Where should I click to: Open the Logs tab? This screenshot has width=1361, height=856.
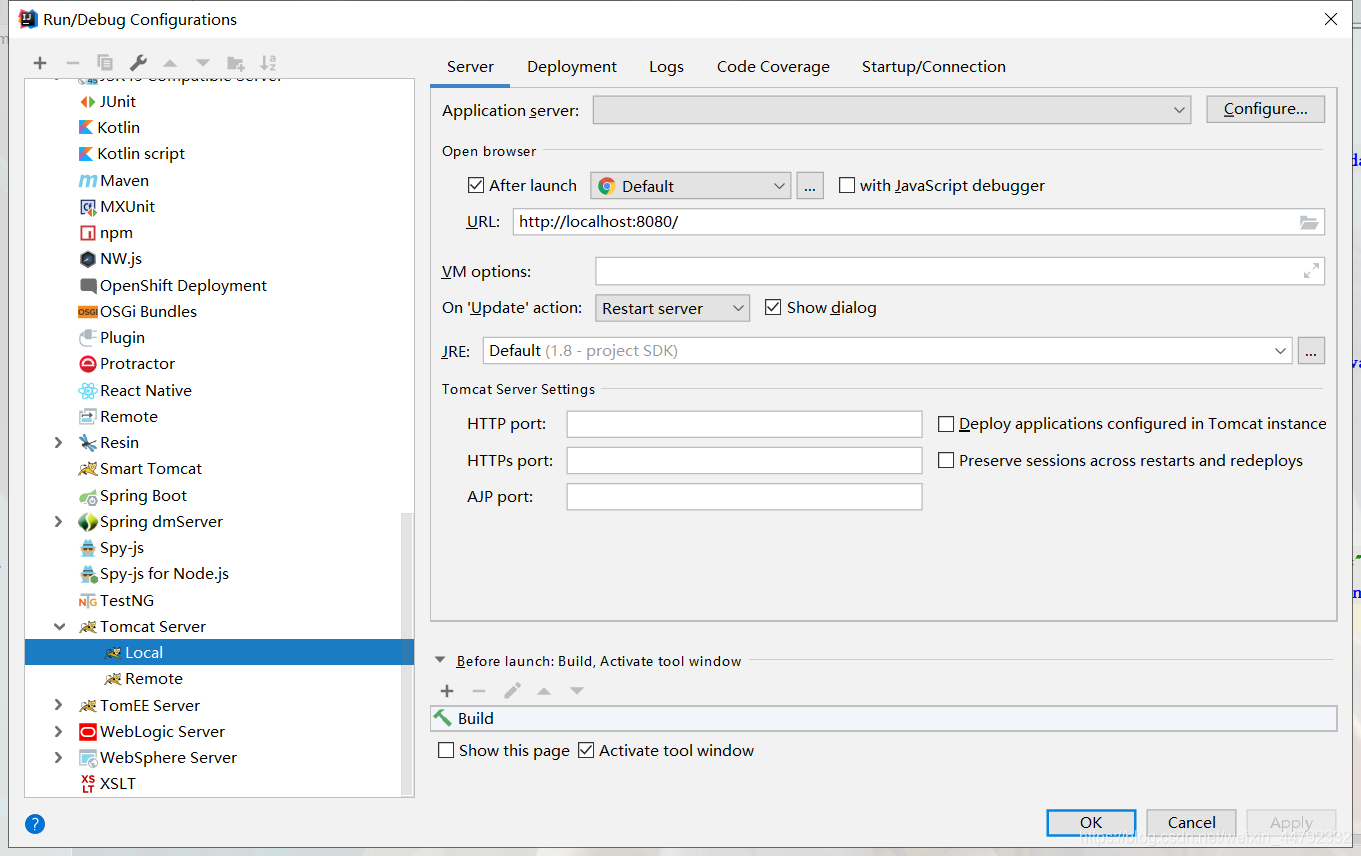tap(666, 67)
